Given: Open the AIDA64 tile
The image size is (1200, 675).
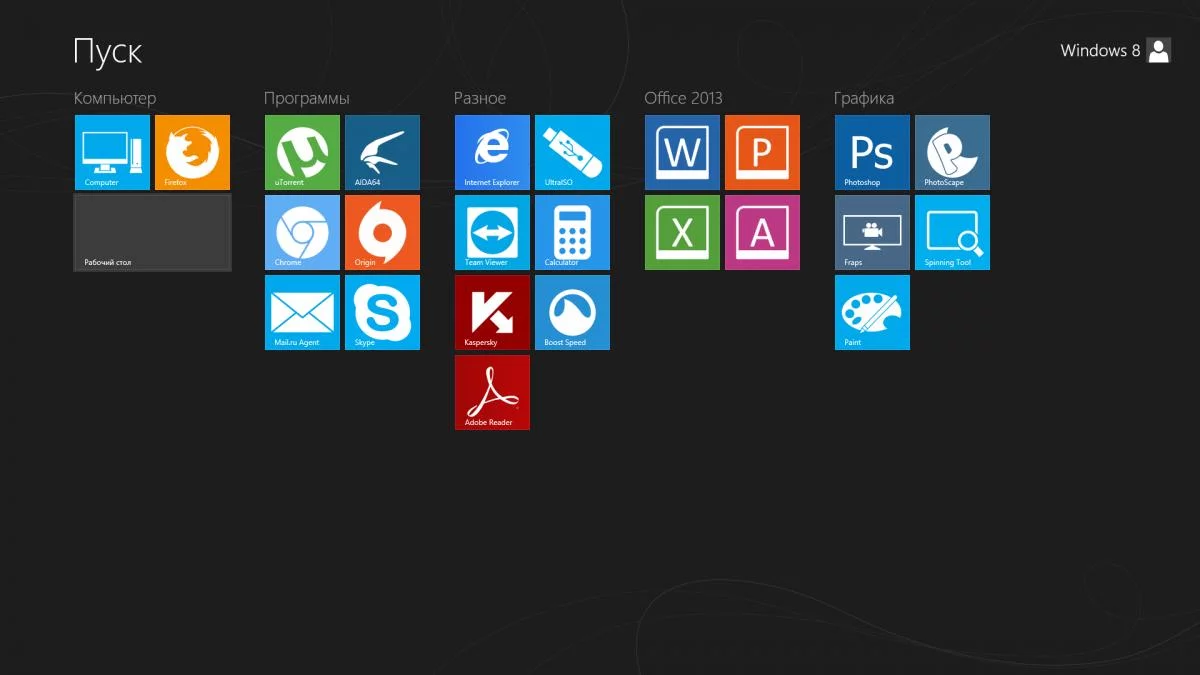Looking at the screenshot, I should (382, 152).
